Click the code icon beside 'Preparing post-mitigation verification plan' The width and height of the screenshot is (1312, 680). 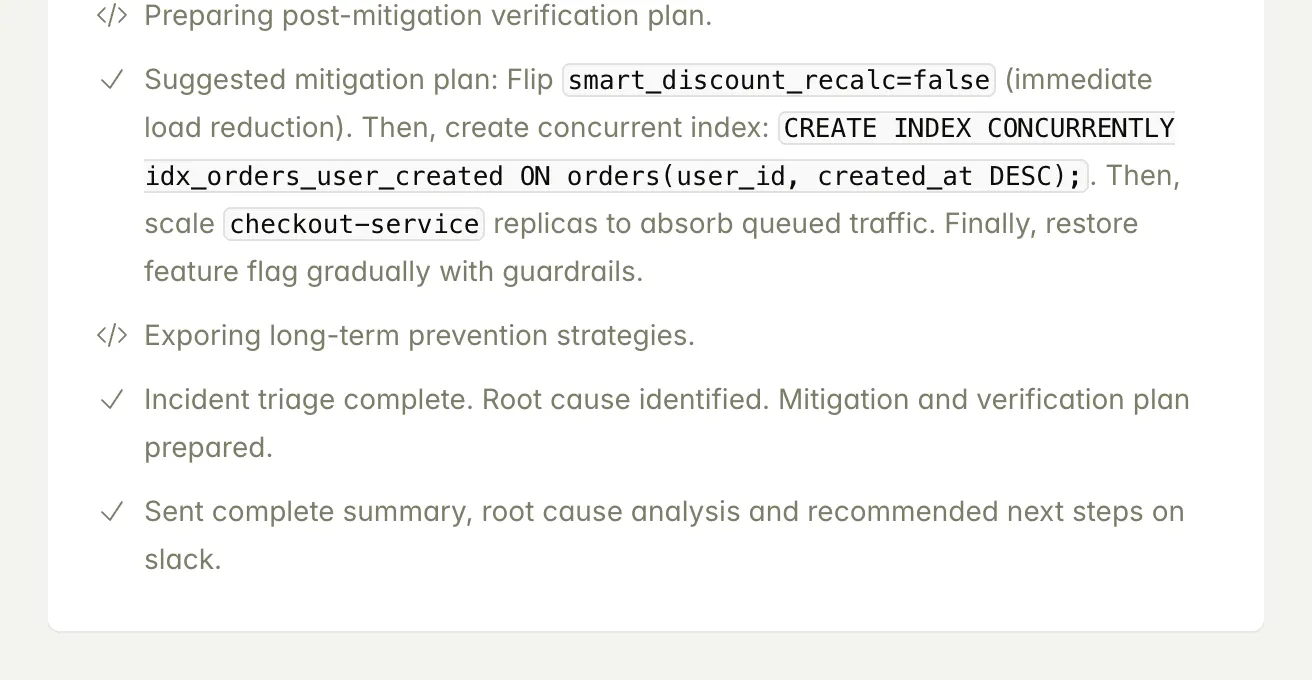[112, 16]
